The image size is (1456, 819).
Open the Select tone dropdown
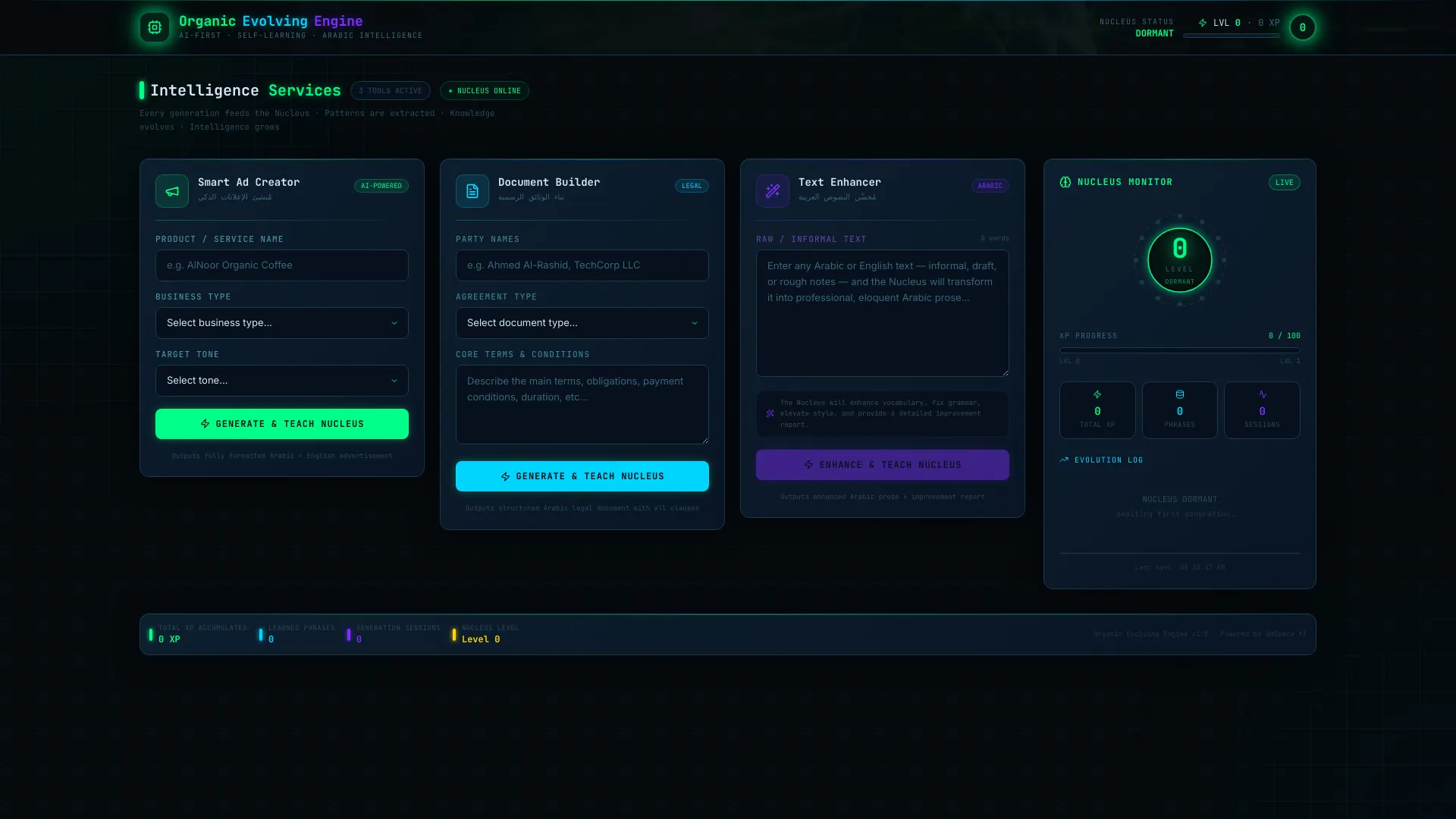click(x=282, y=381)
